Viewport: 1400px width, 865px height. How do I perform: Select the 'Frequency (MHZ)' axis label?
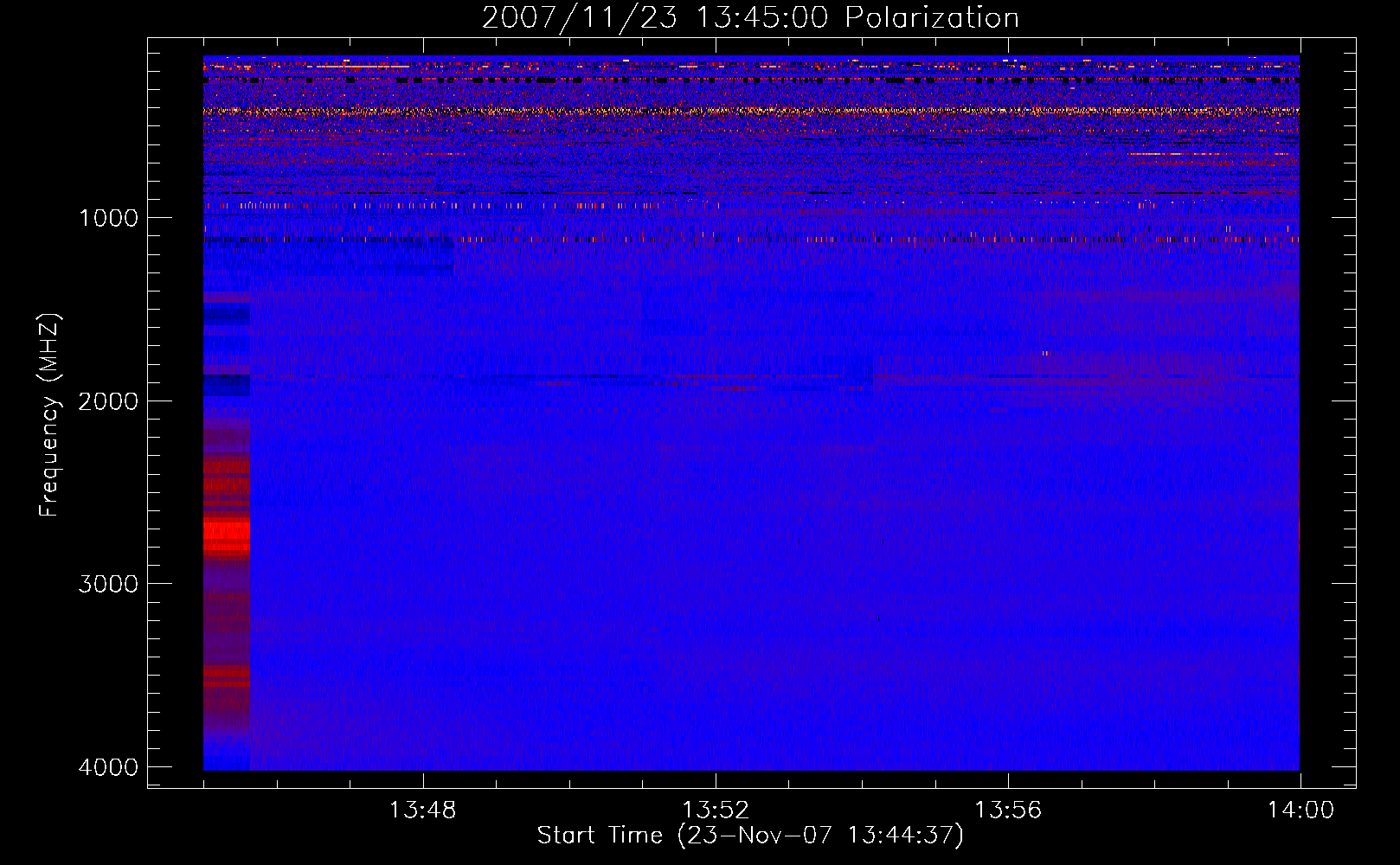pos(49,414)
